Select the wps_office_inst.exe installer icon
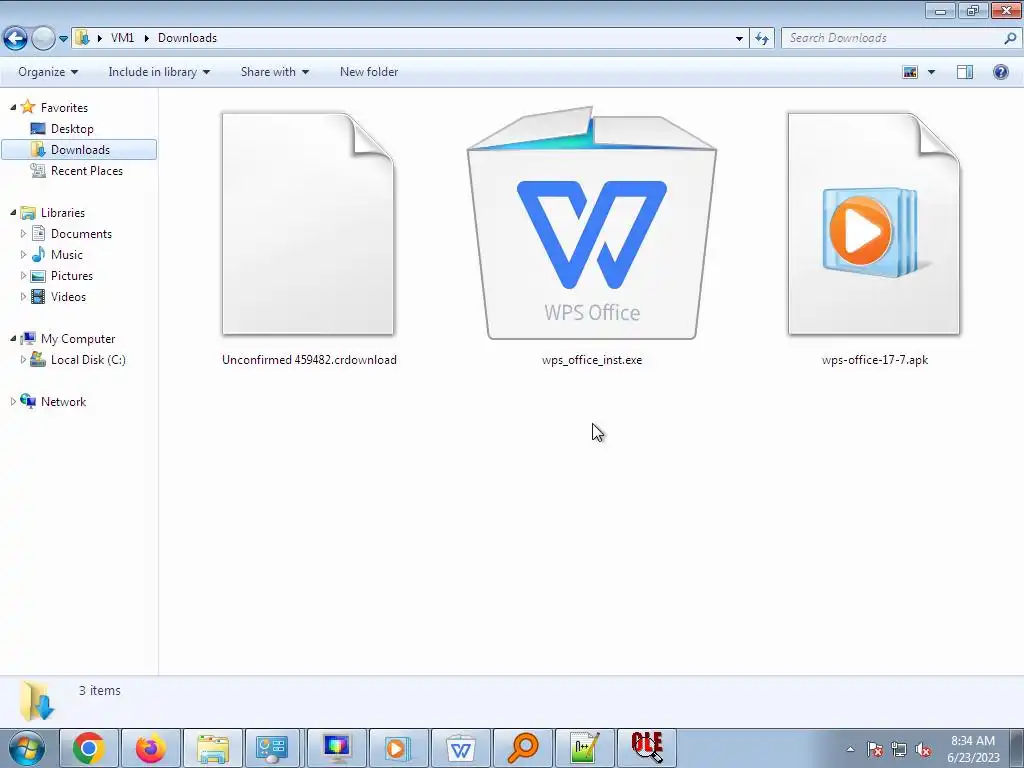The image size is (1024, 768). (592, 223)
